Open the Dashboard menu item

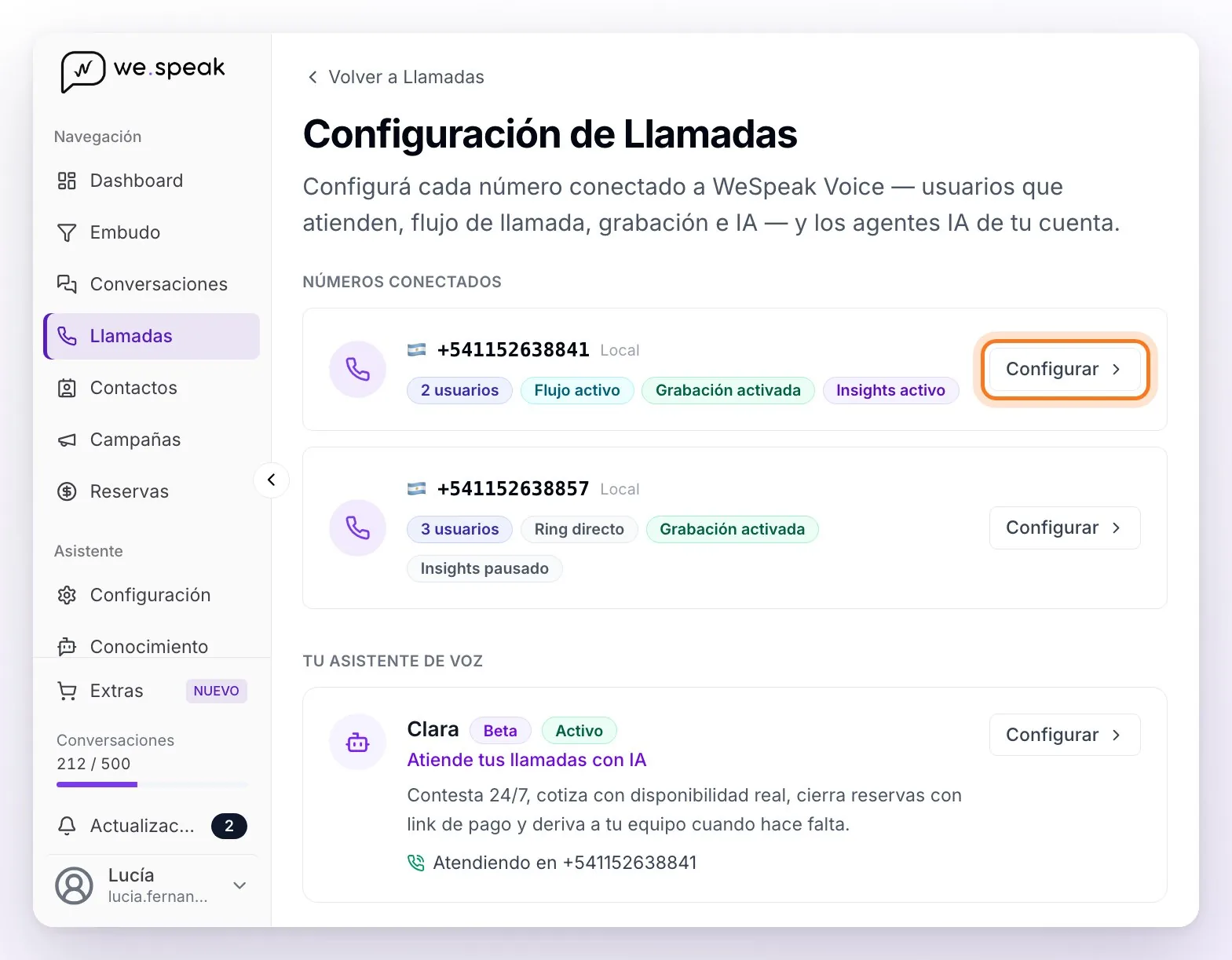tap(152, 181)
